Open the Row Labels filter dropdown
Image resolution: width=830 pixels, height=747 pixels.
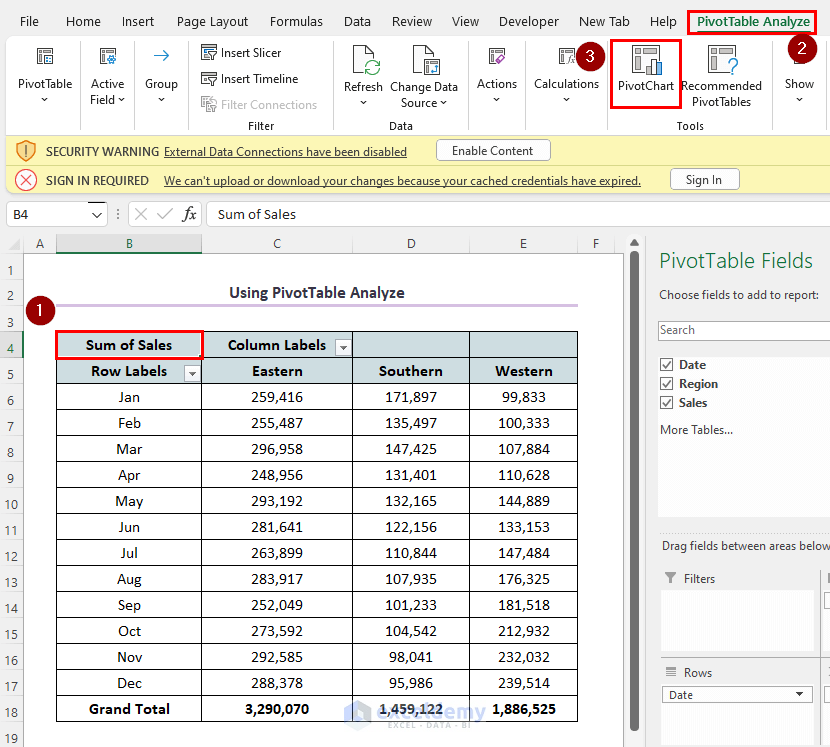point(191,373)
